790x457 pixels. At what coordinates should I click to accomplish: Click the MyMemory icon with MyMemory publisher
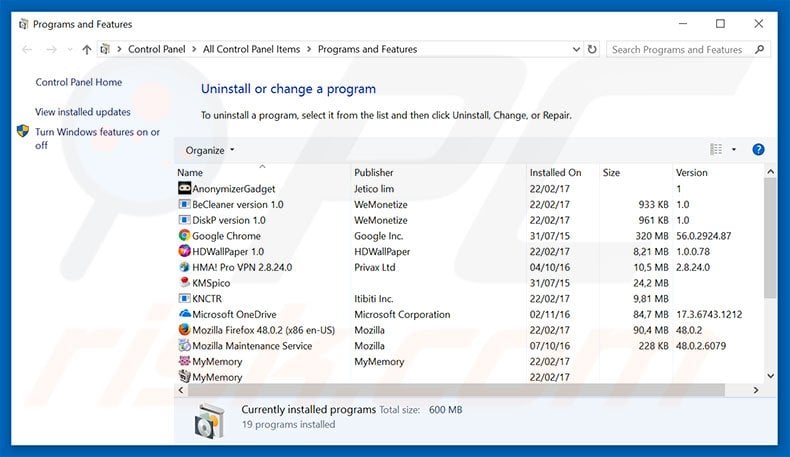point(184,361)
